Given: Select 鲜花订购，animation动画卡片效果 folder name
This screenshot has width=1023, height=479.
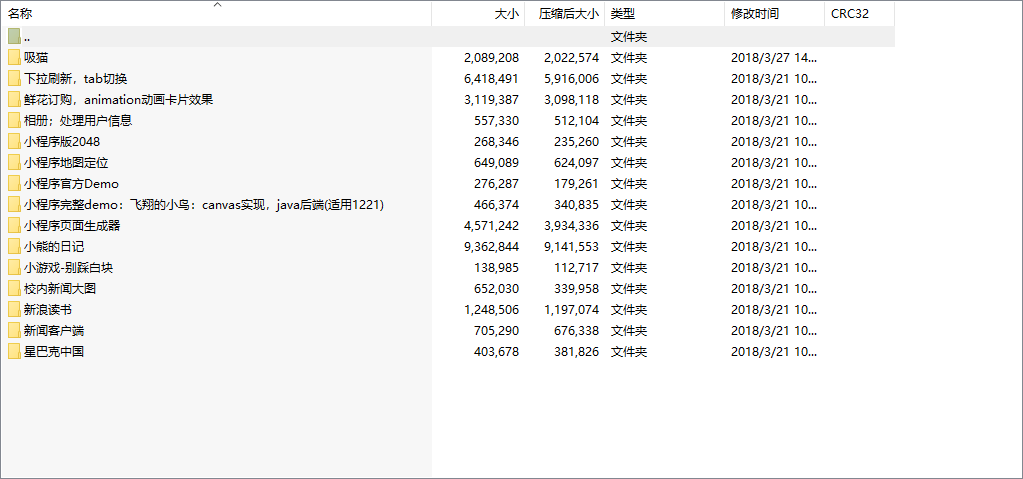Looking at the screenshot, I should click(119, 100).
